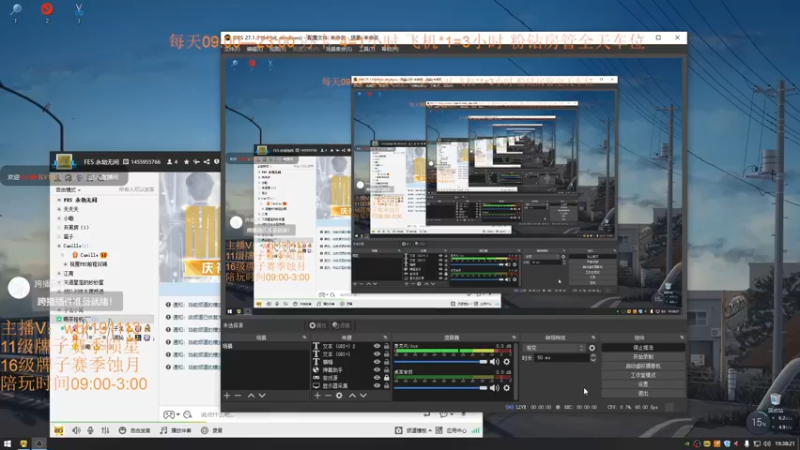Mute the desktop audio speaker icon
800x450 pixels.
pos(494,388)
